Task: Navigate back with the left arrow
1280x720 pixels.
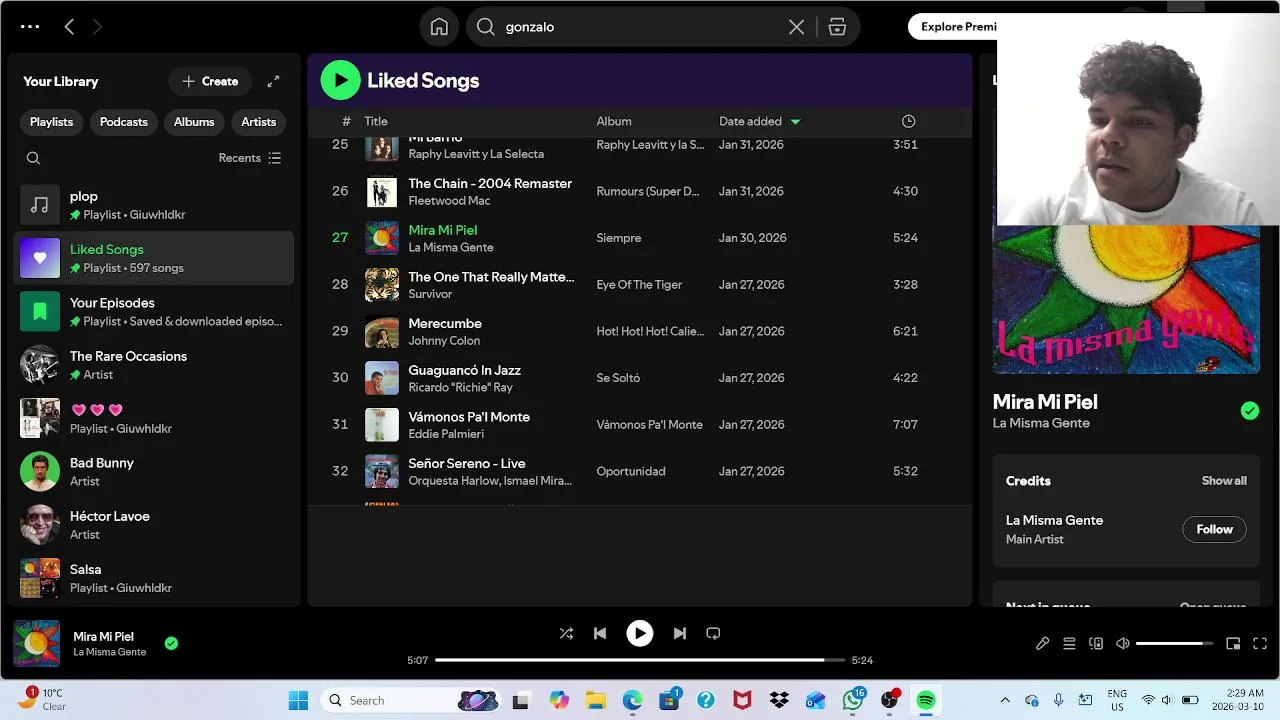Action: [x=69, y=27]
